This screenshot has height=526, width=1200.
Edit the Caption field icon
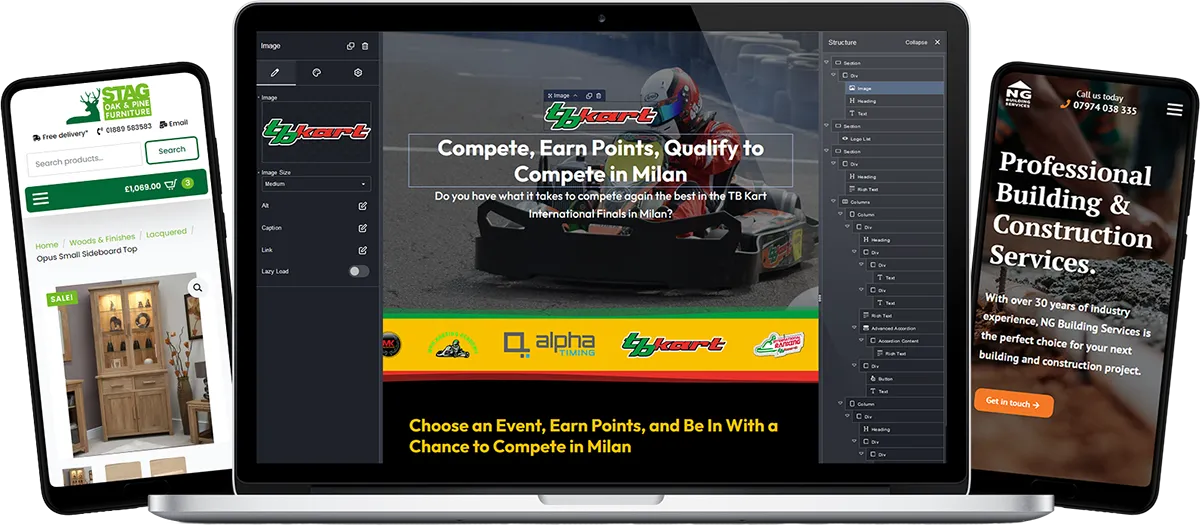[363, 228]
